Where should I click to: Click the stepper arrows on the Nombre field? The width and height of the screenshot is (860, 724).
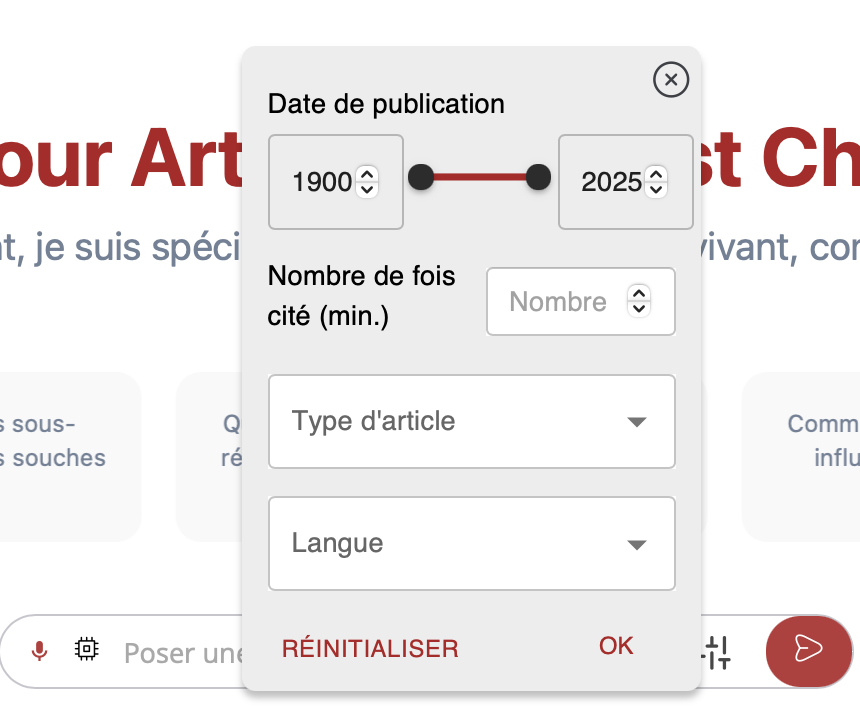[640, 301]
